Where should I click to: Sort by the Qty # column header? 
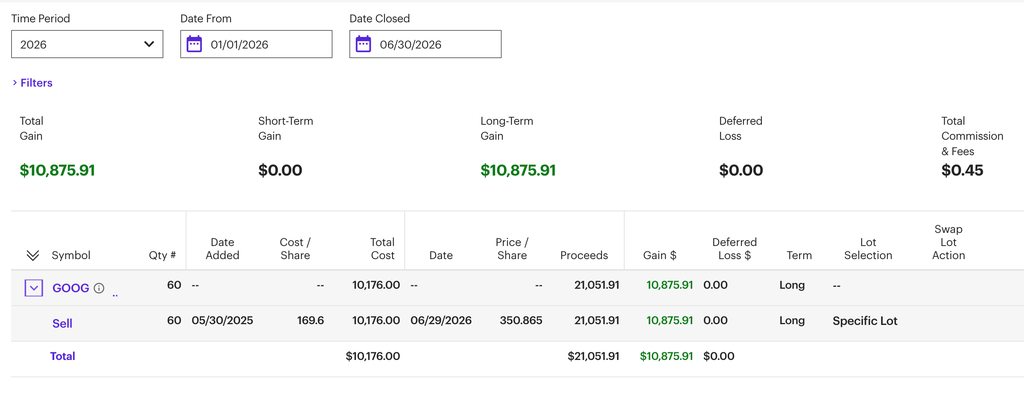point(162,255)
